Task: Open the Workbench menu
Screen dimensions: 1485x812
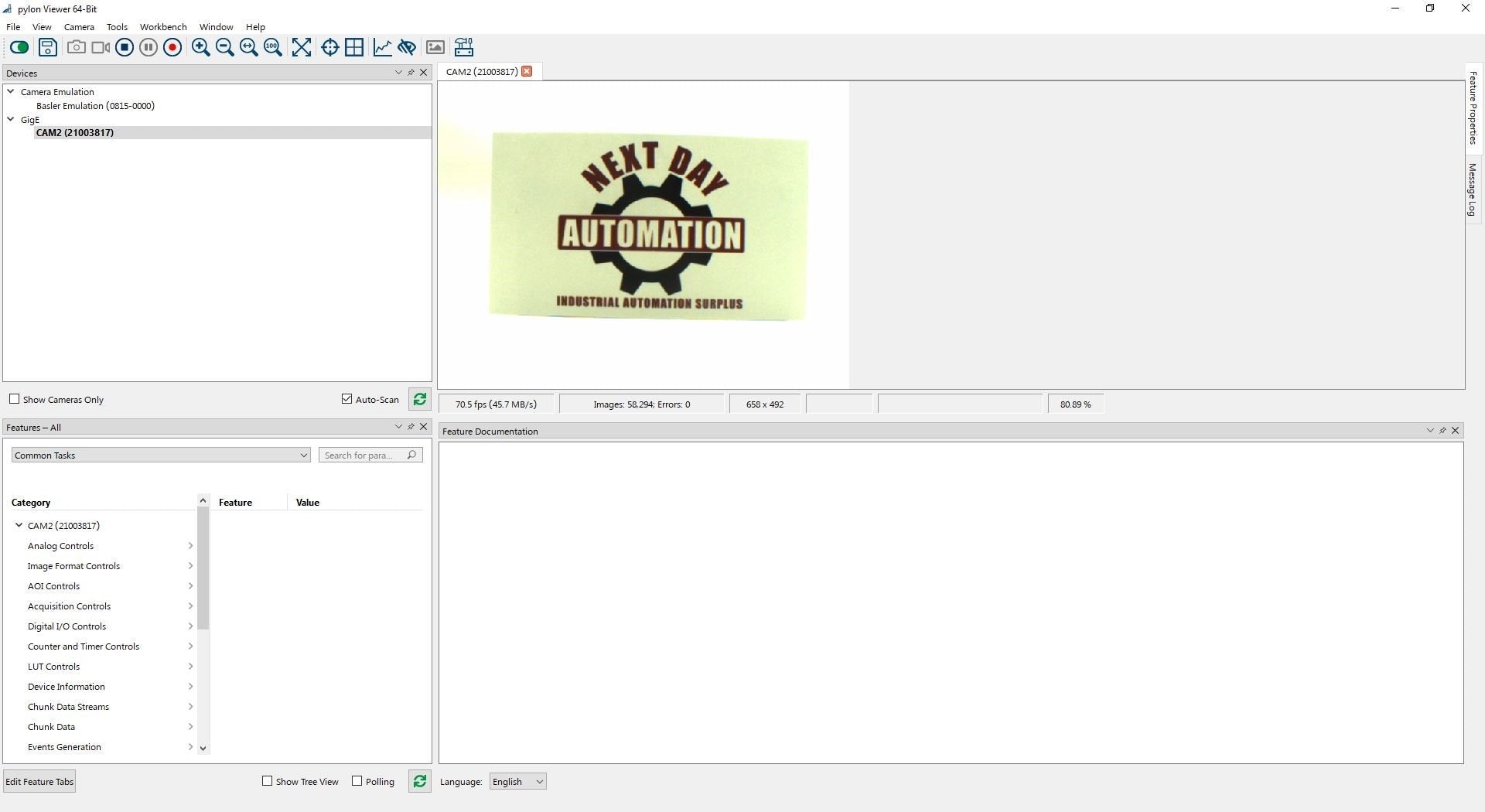Action: tap(162, 27)
